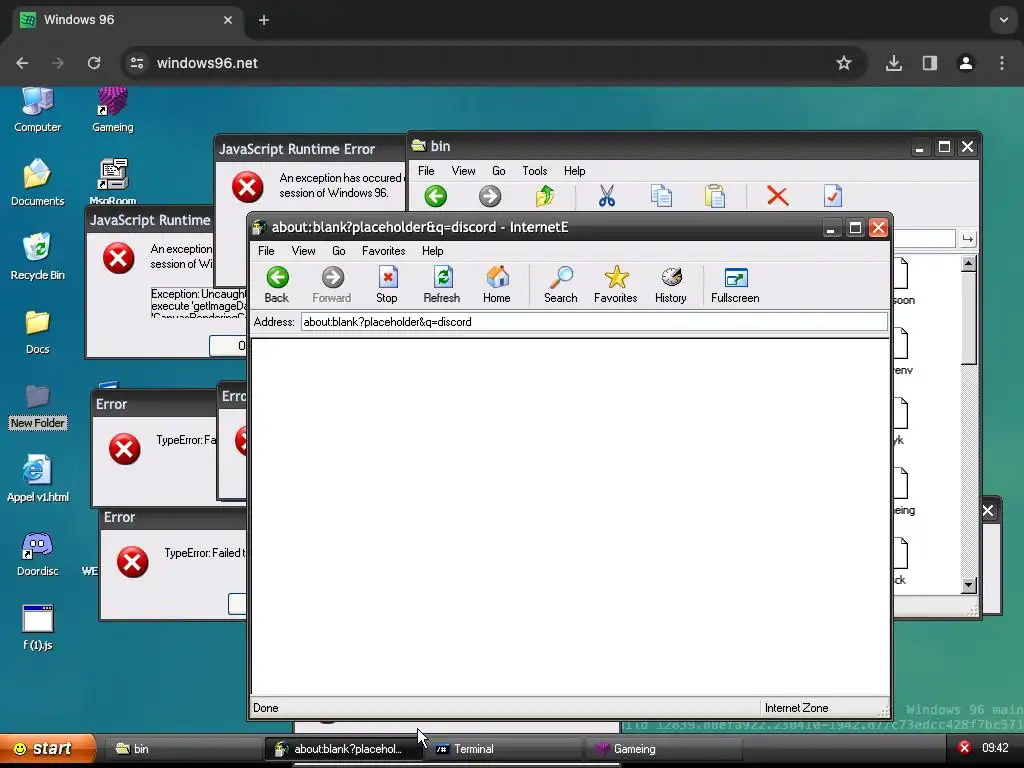Click the Paste clipboard icon in bin window
The height and width of the screenshot is (768, 1024).
[715, 196]
